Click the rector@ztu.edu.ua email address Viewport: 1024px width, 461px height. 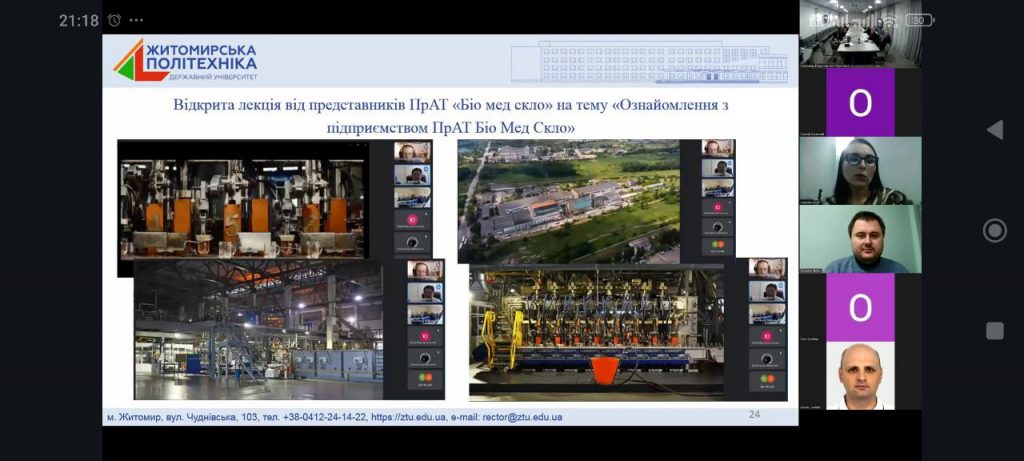pos(520,417)
